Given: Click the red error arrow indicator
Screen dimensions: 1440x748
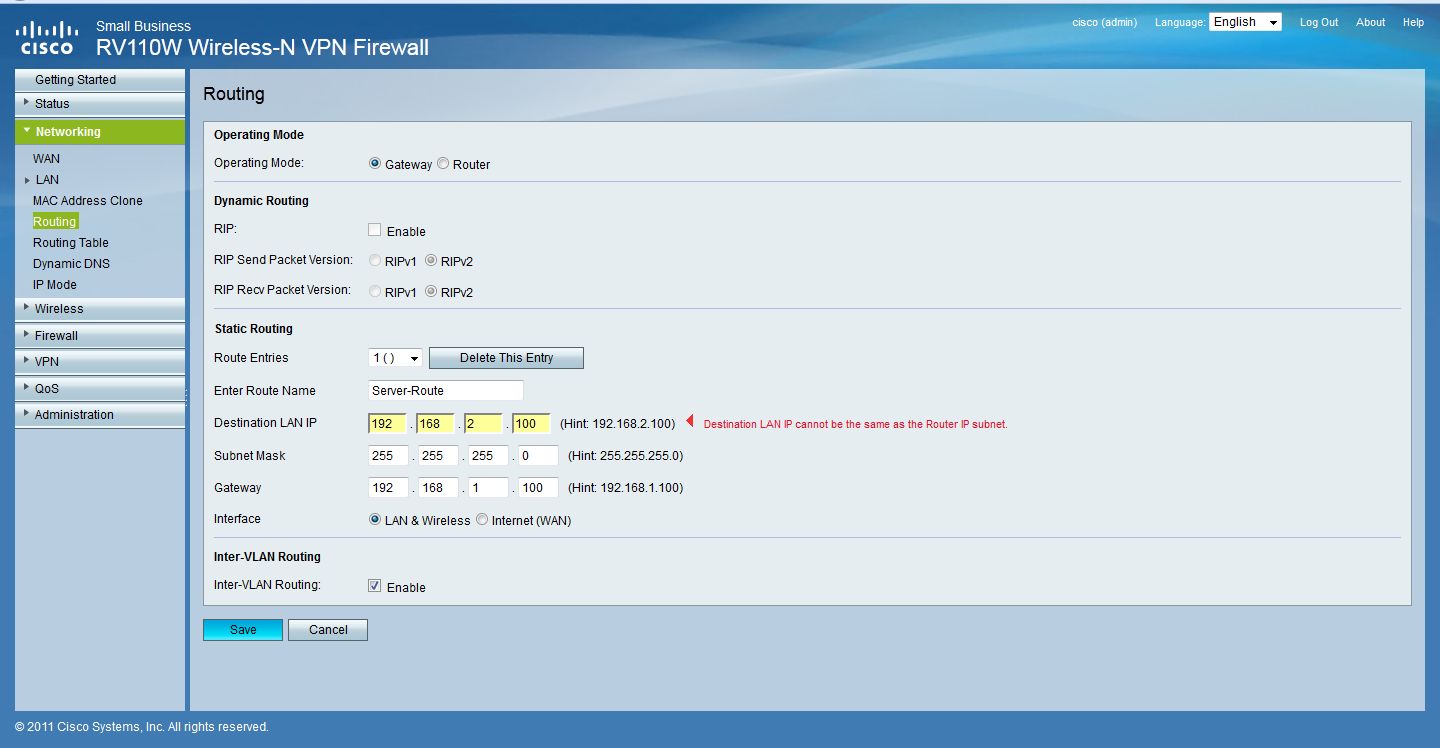Looking at the screenshot, I should click(689, 422).
